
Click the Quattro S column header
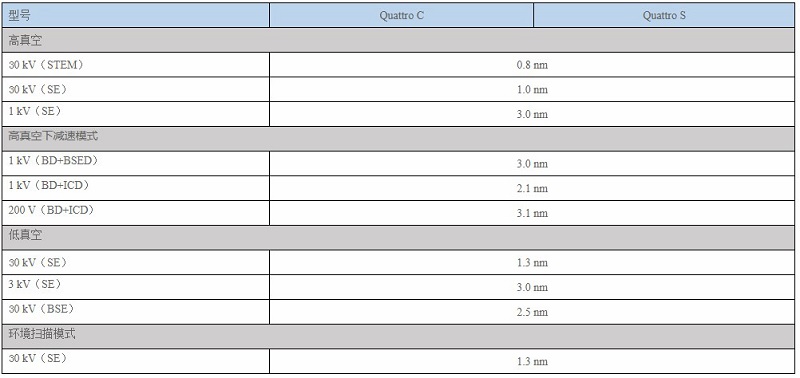coord(664,15)
